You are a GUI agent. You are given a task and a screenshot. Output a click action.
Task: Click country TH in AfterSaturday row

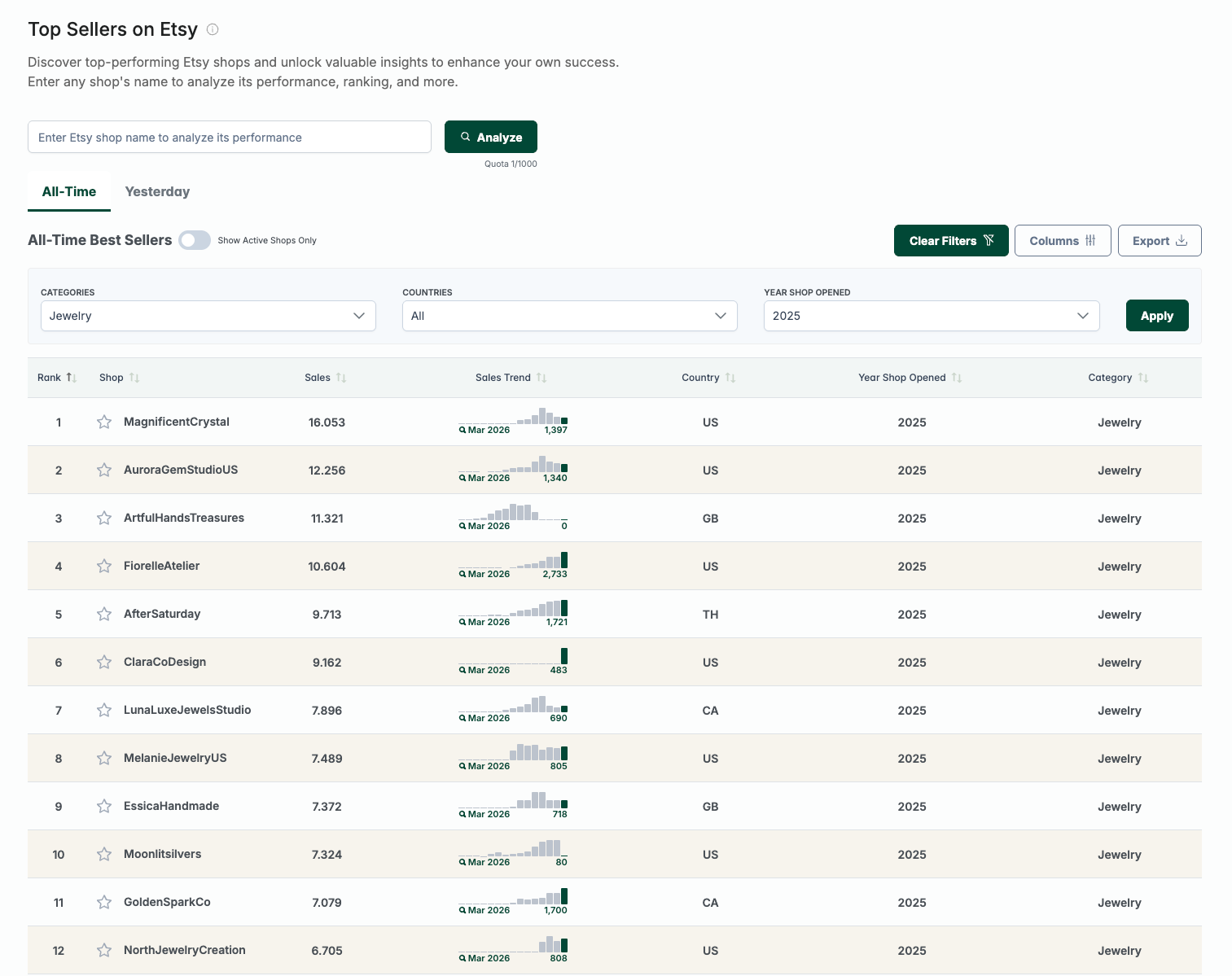point(711,615)
